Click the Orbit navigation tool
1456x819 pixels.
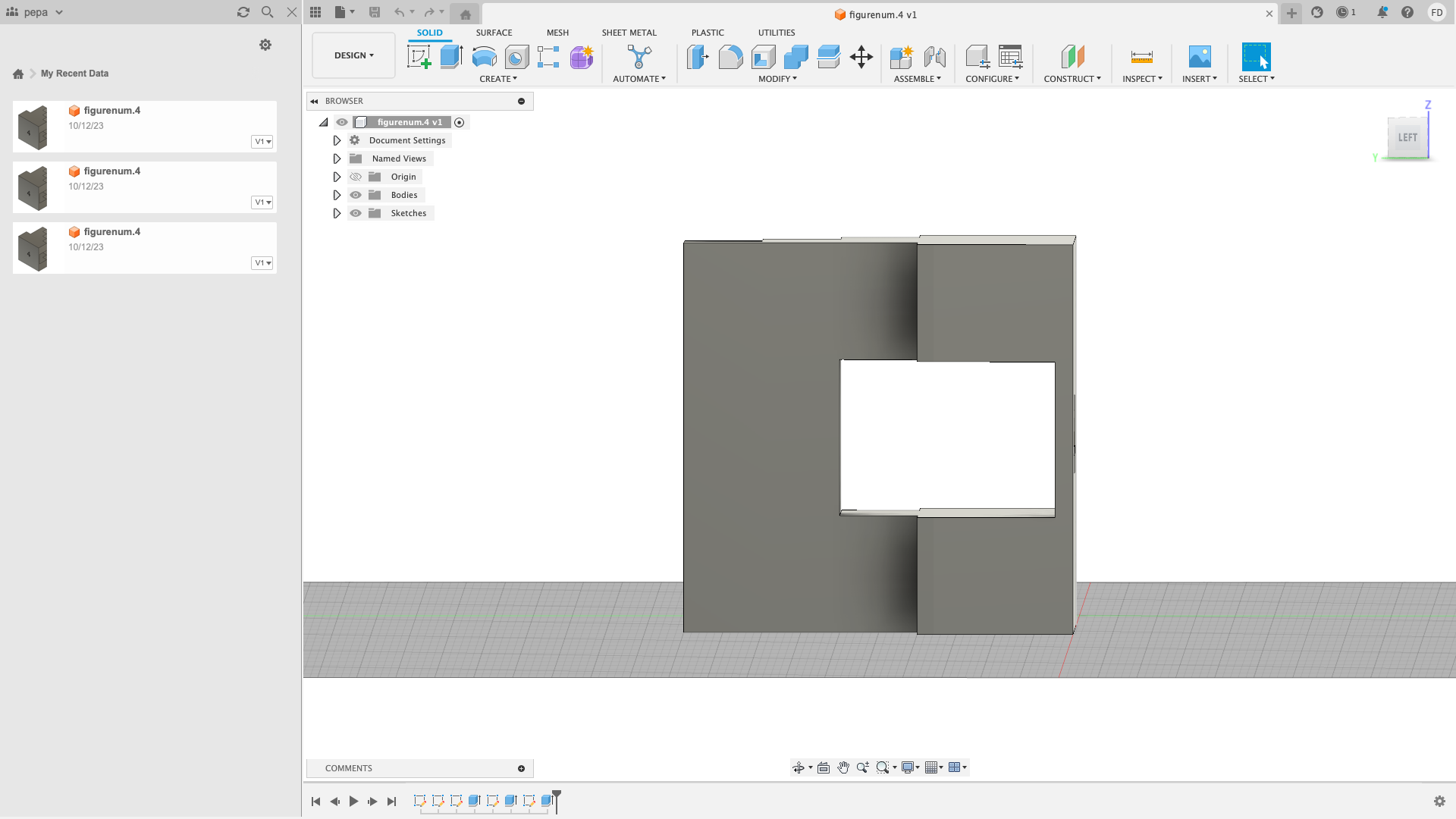pos(799,767)
